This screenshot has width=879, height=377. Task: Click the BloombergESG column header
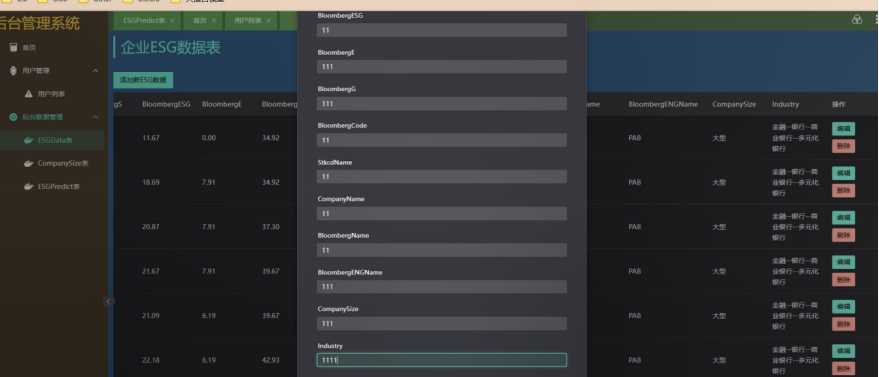pos(166,104)
